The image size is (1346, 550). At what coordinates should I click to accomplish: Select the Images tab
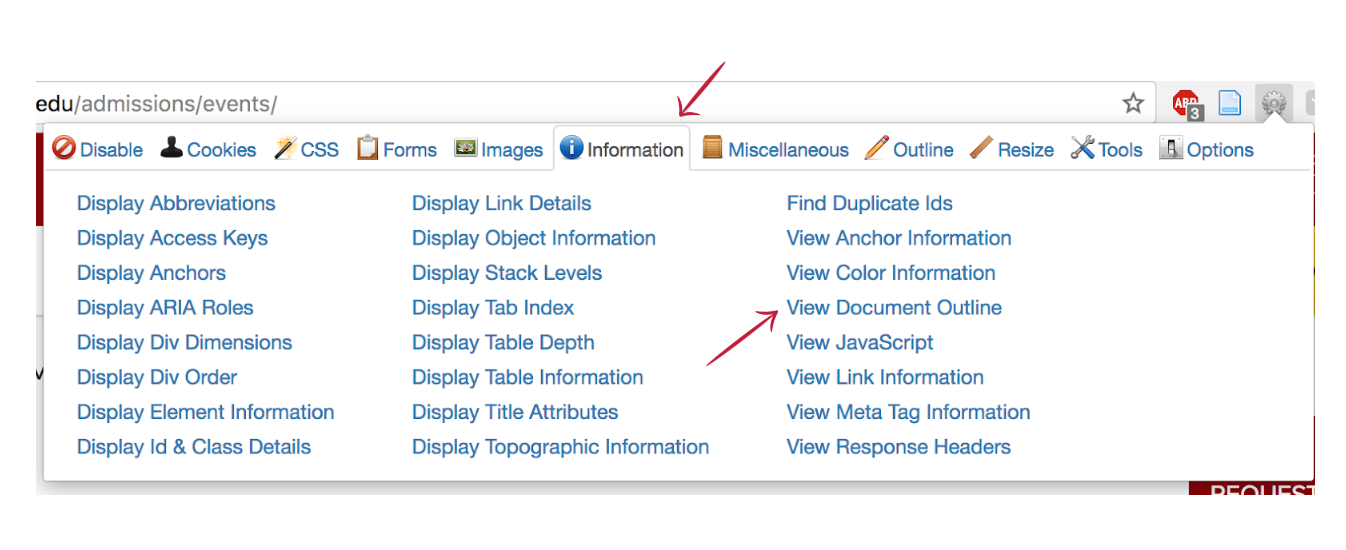click(498, 150)
